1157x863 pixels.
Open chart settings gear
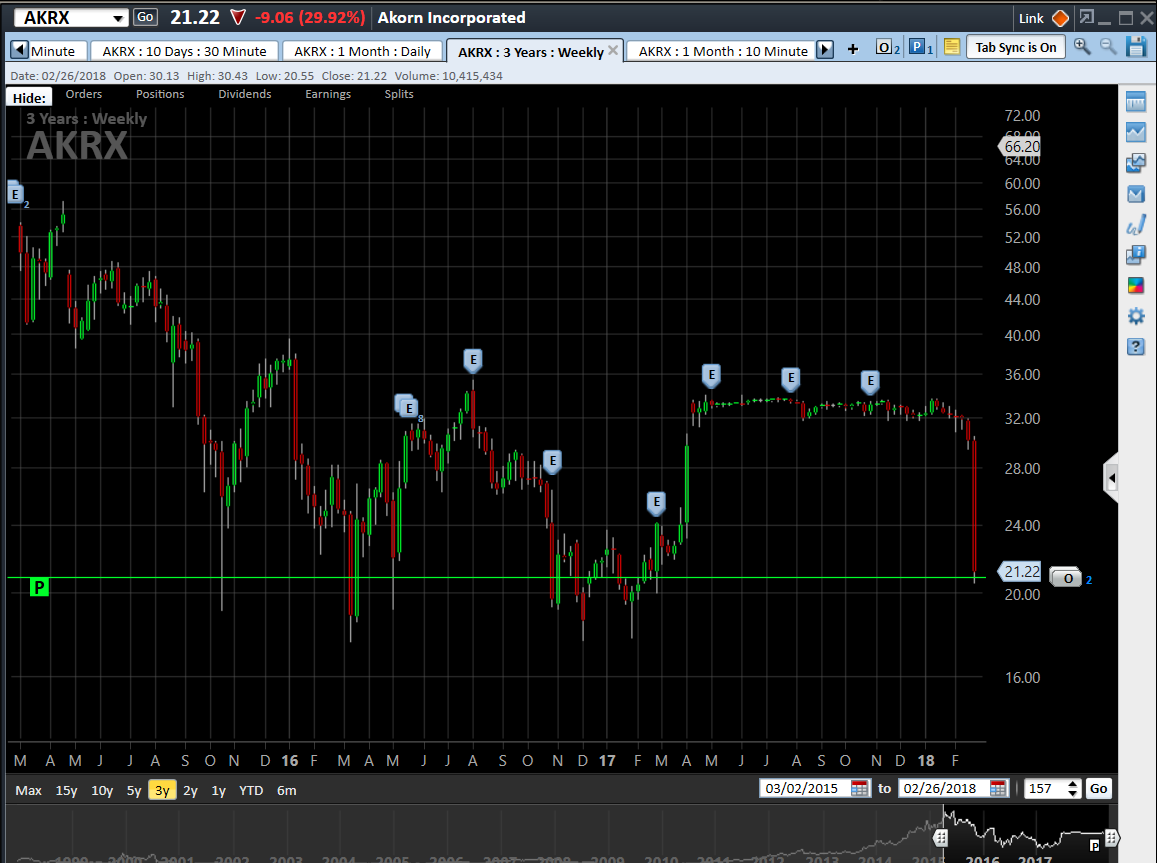coord(1136,316)
